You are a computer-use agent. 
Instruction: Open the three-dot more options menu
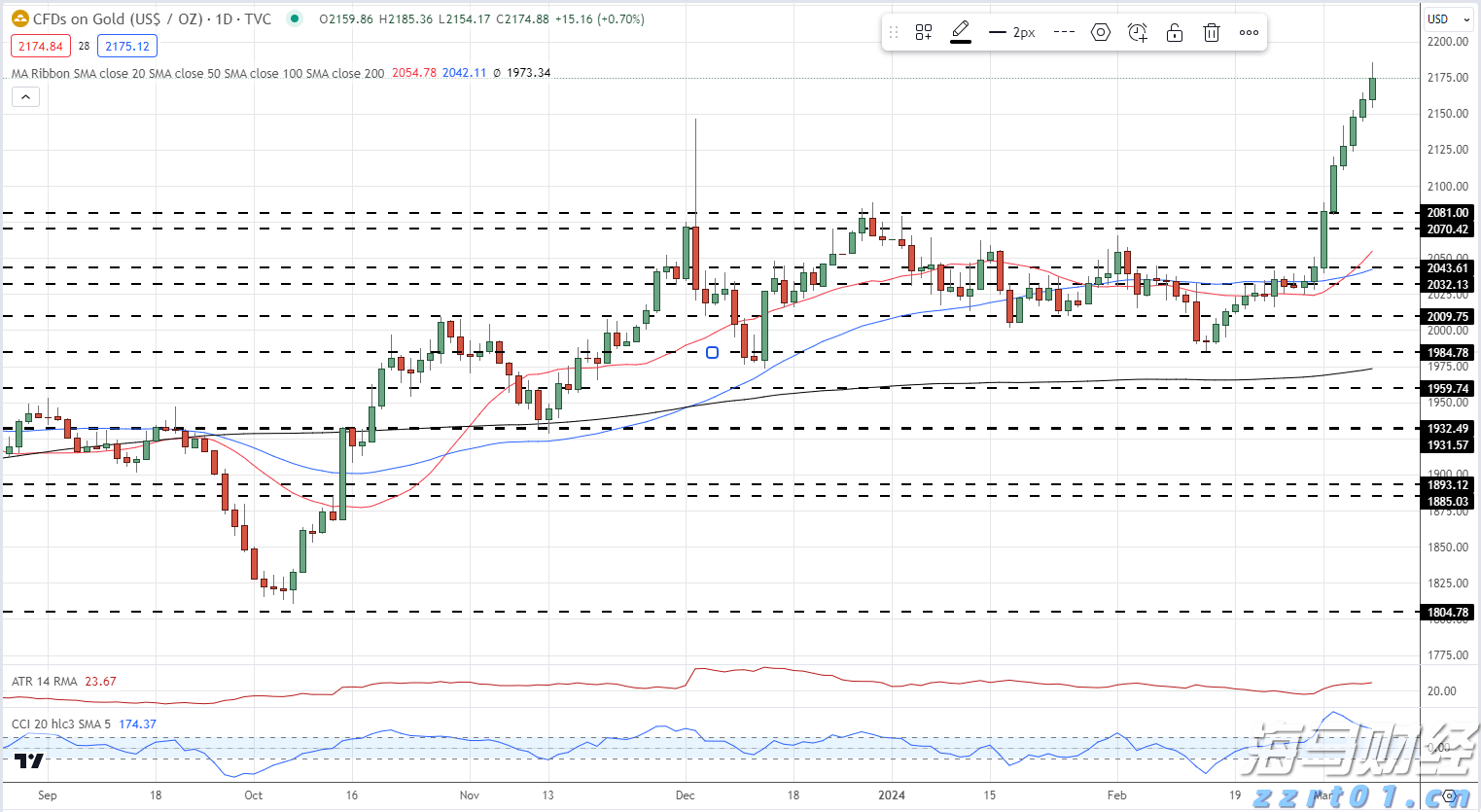[x=1249, y=32]
